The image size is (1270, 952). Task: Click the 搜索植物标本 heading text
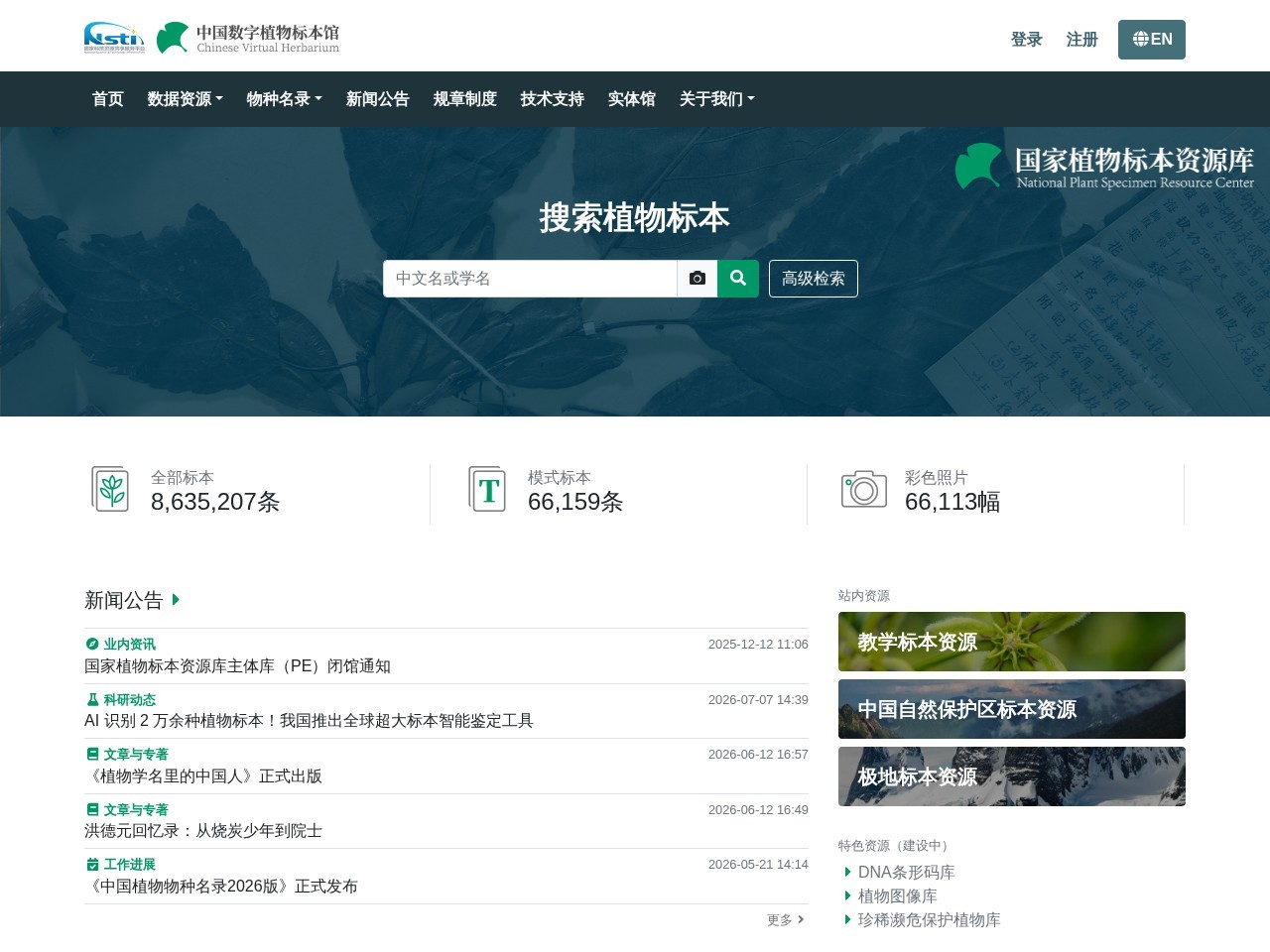click(x=635, y=218)
